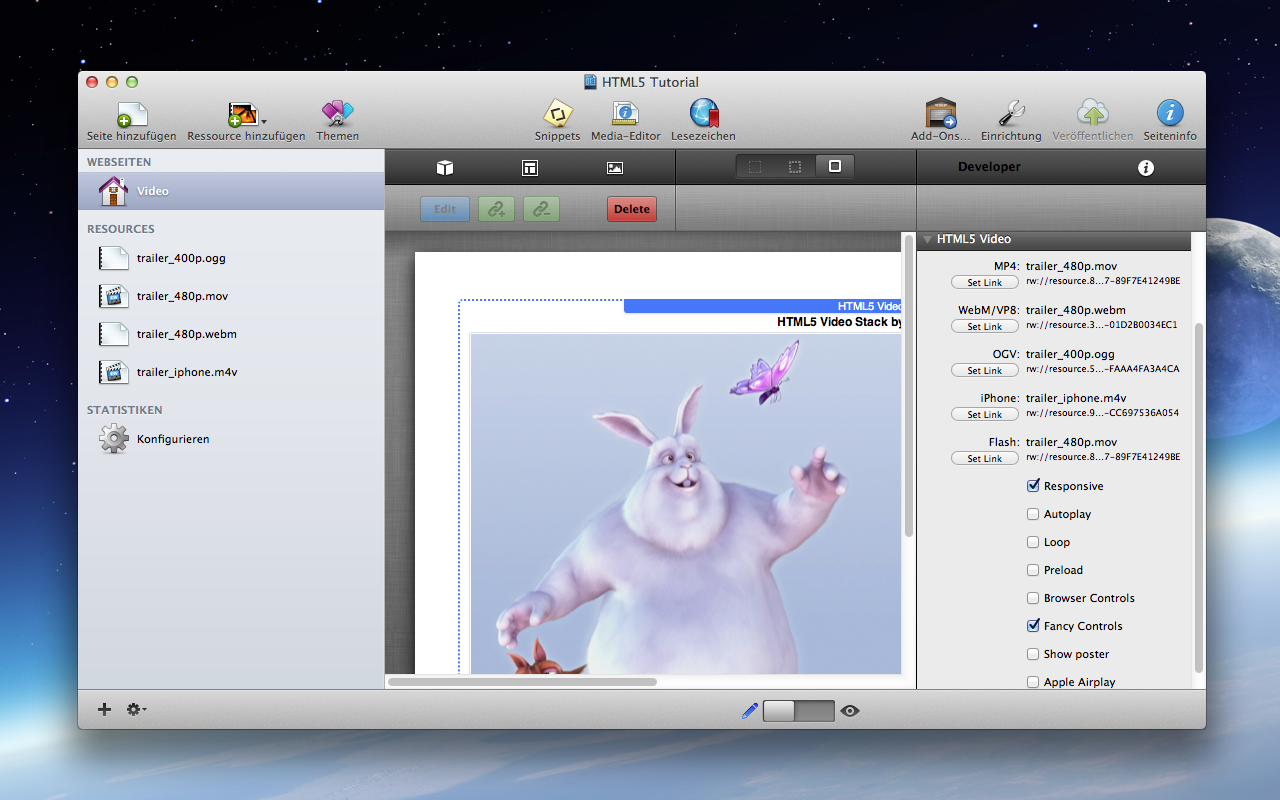Open Konfigurieren statistics settings
This screenshot has height=800, width=1280.
tap(231, 439)
